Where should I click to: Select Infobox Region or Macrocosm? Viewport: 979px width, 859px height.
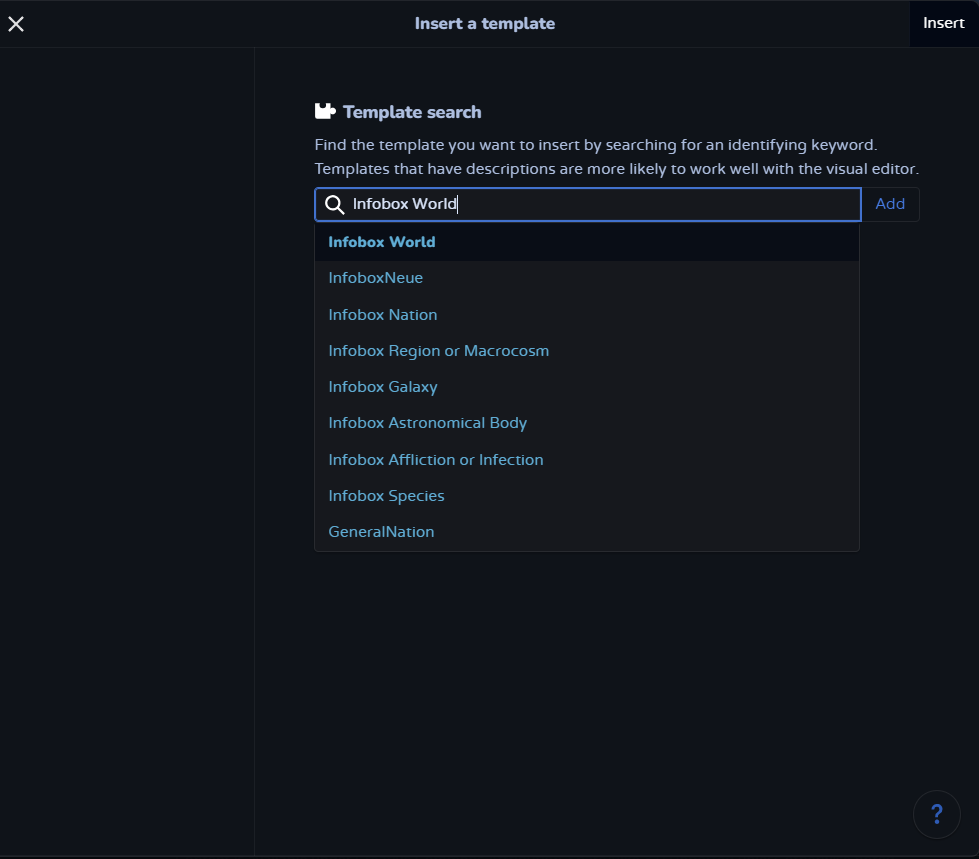click(x=439, y=351)
